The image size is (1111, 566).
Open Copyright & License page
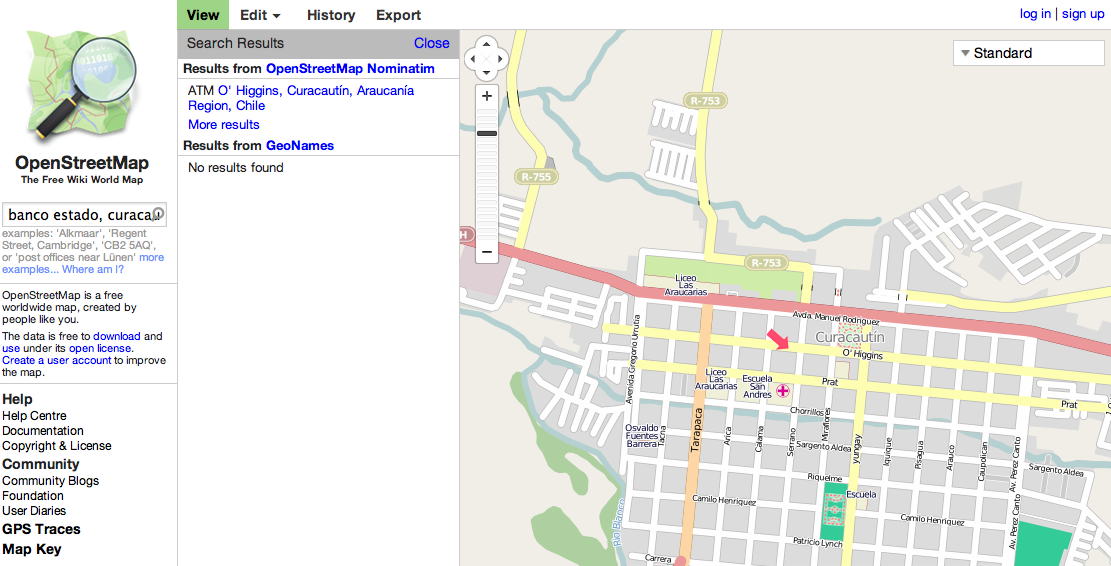tap(57, 446)
